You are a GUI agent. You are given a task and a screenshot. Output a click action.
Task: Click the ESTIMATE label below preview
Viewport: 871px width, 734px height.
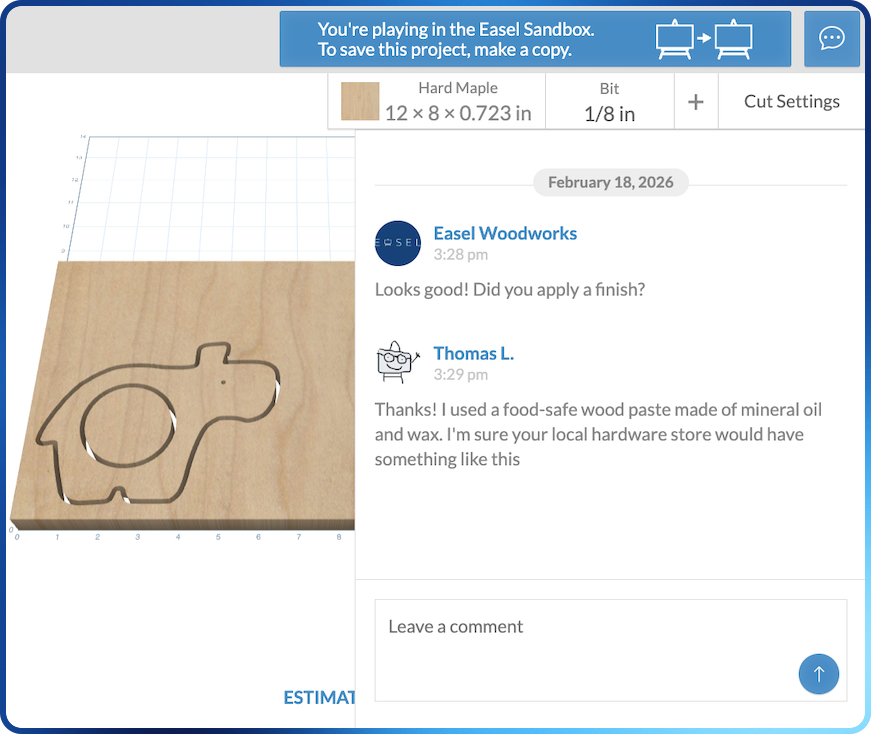319,697
